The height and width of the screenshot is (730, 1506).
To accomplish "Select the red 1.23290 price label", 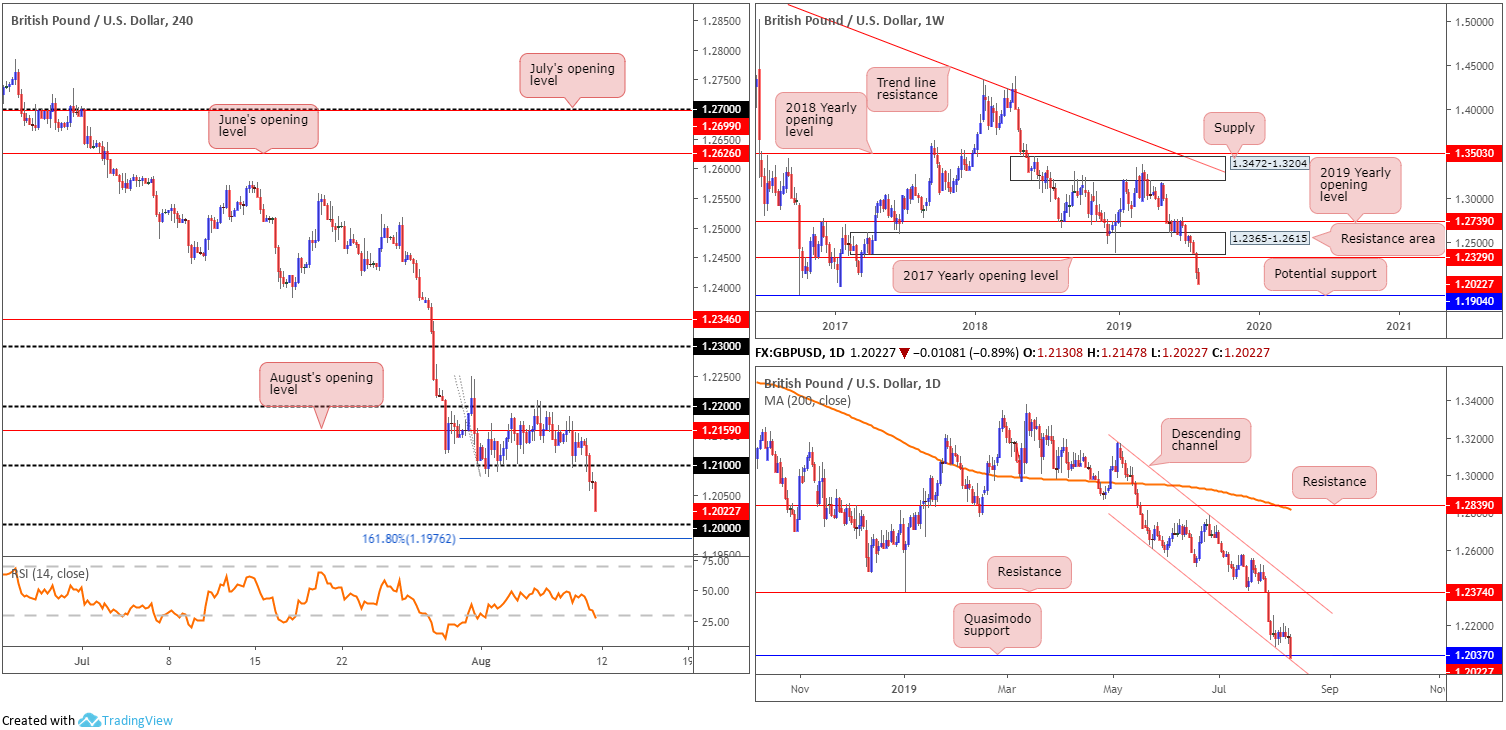I will tap(1472, 257).
